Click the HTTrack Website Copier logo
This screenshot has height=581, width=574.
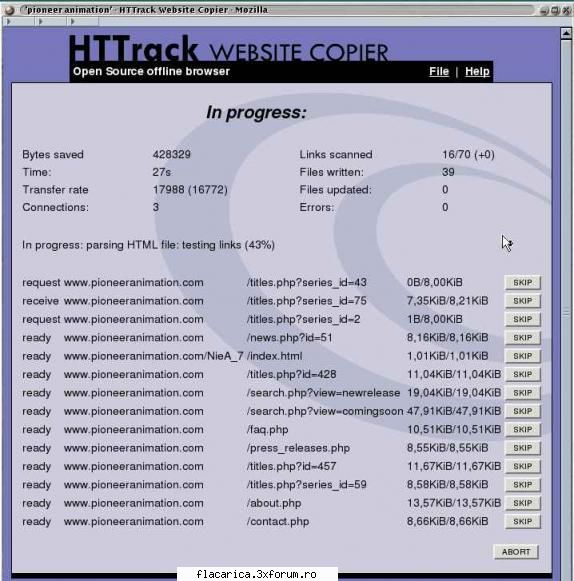(x=228, y=48)
